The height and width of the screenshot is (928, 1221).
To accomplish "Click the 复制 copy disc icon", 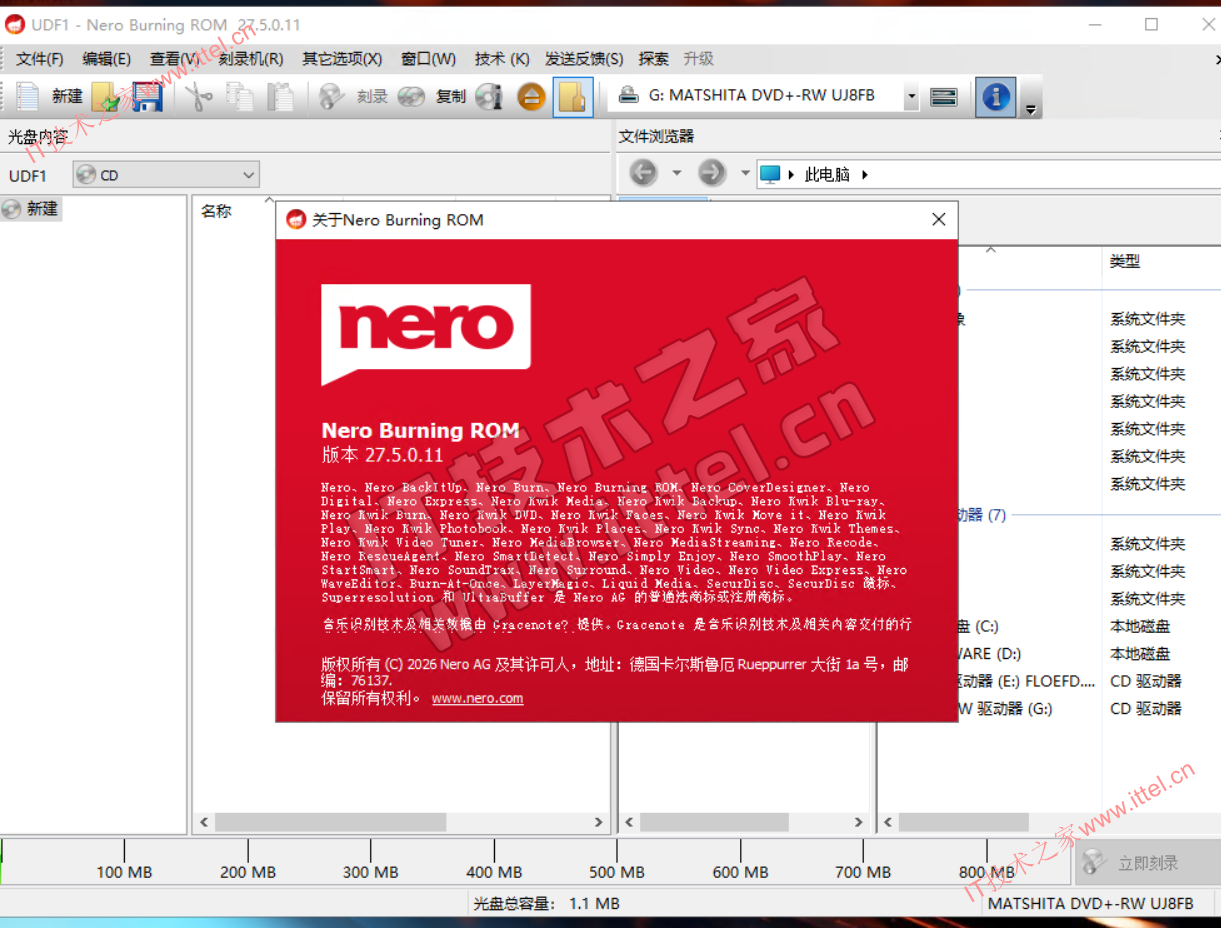I will pyautogui.click(x=411, y=96).
